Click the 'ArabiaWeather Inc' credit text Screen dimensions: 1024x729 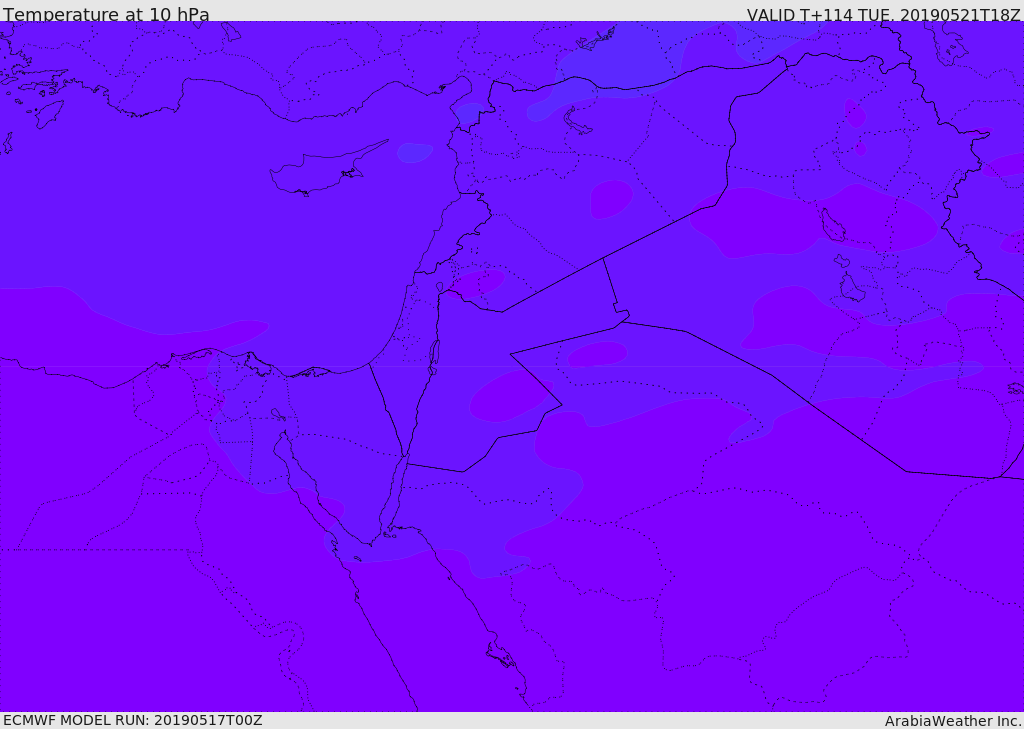click(953, 721)
